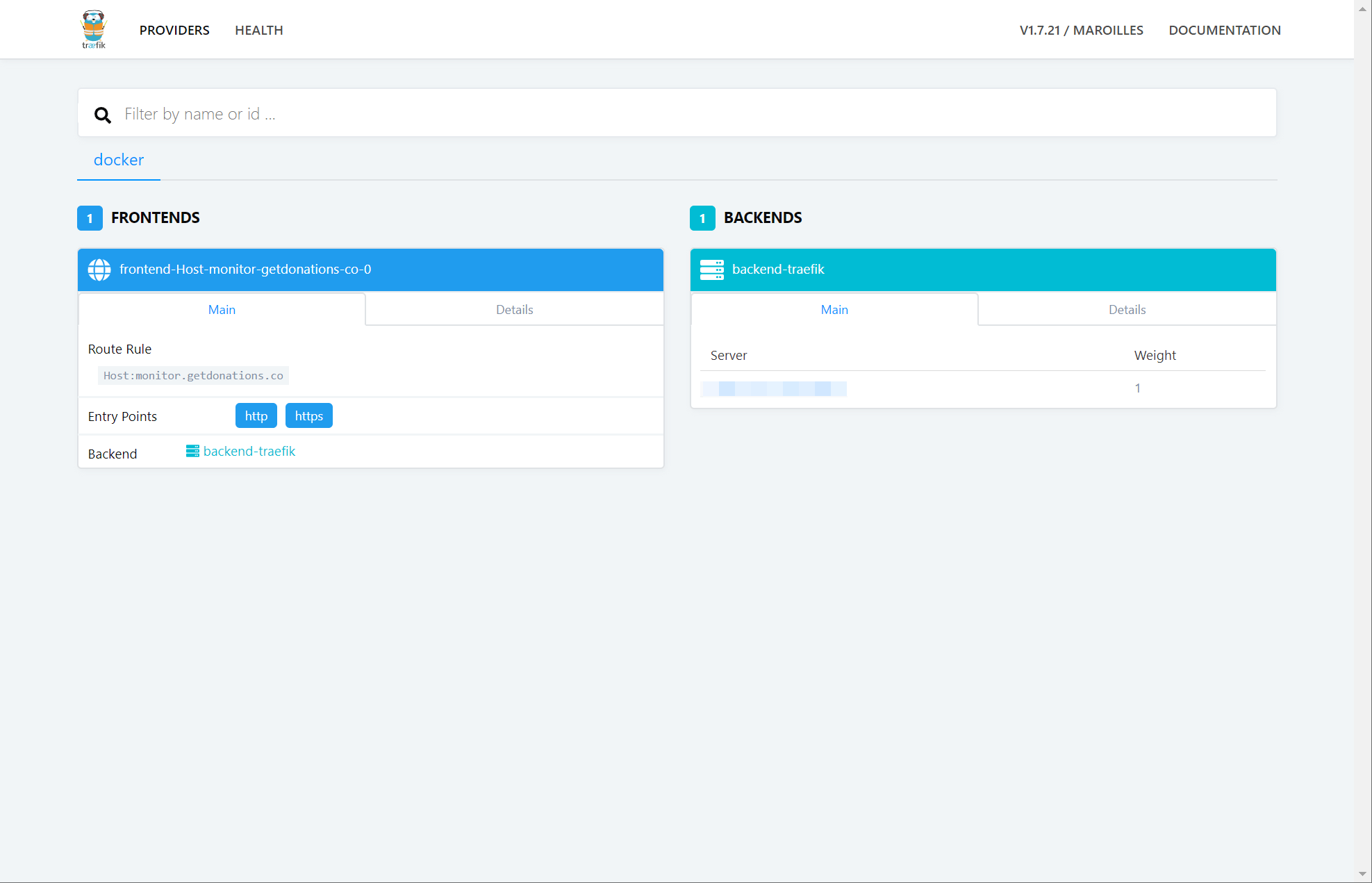Click the Entry Points label
Screen dimensions: 1372x883
[x=122, y=417]
